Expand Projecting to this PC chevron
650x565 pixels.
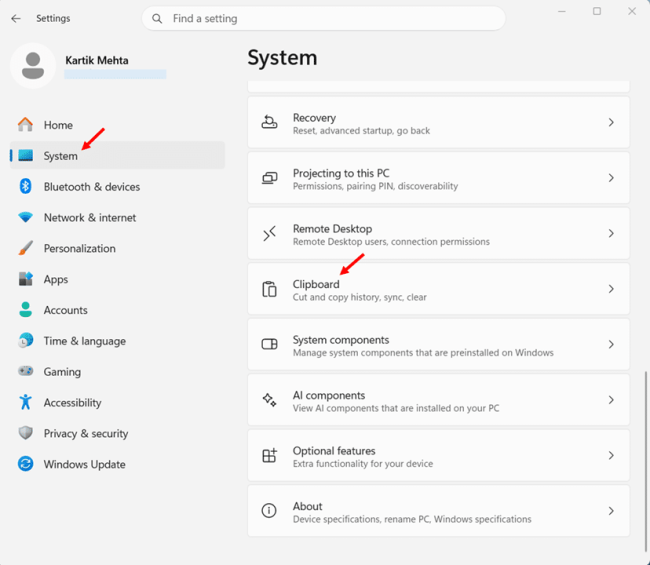611,178
